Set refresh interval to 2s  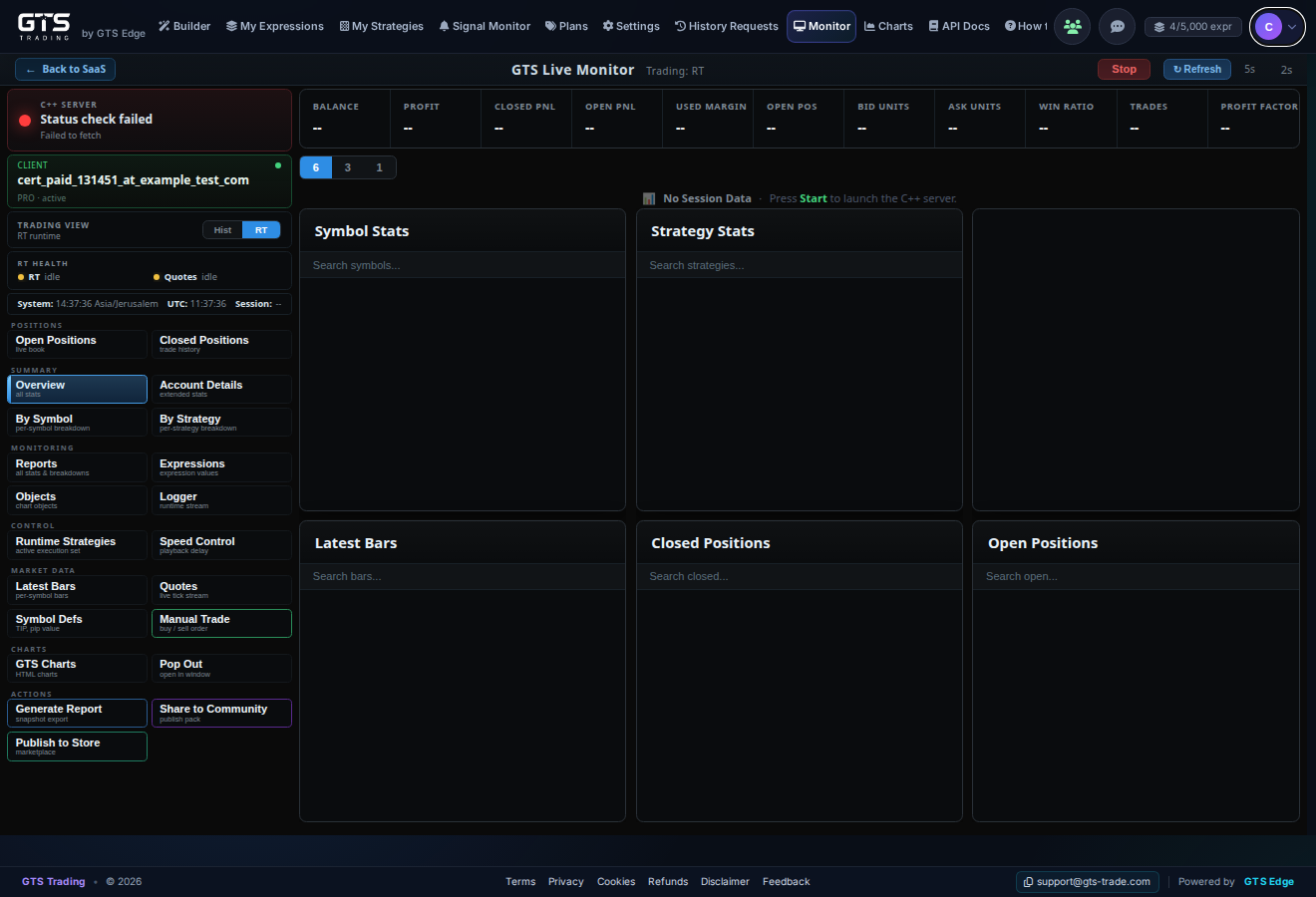coord(1286,70)
